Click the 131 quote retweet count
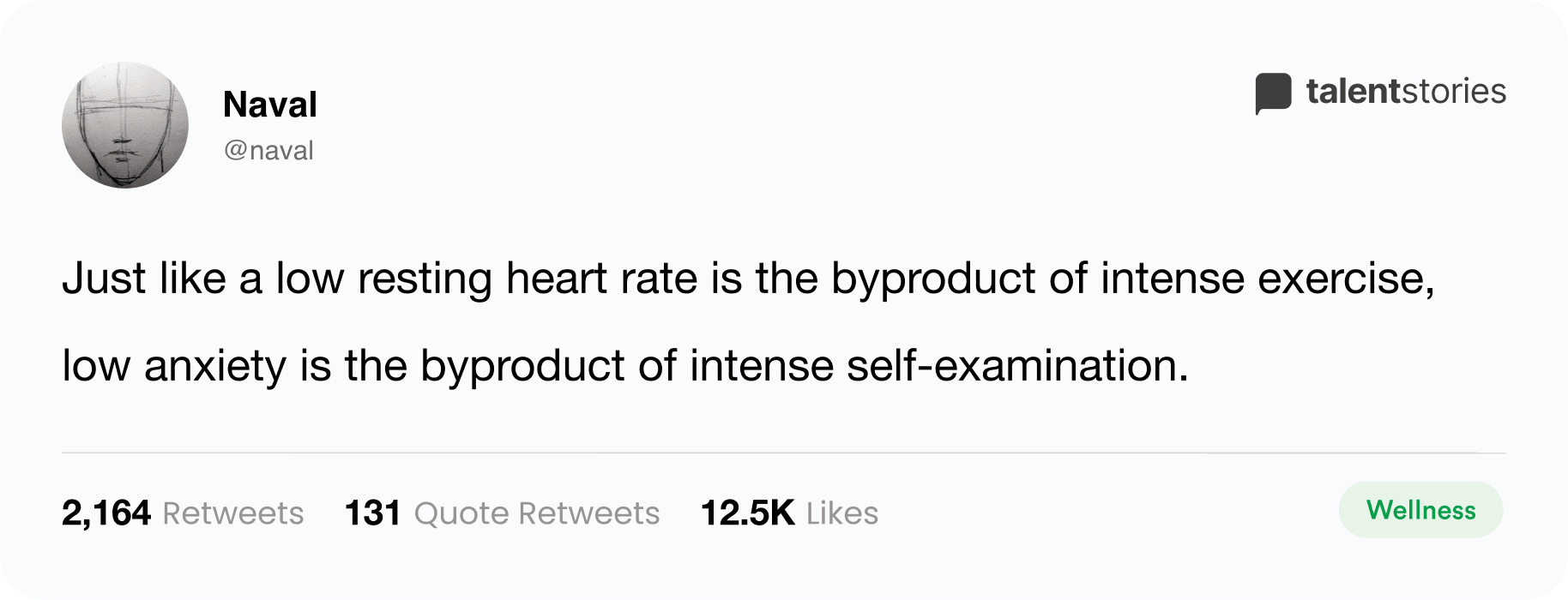The width and height of the screenshot is (1568, 600). (x=372, y=513)
